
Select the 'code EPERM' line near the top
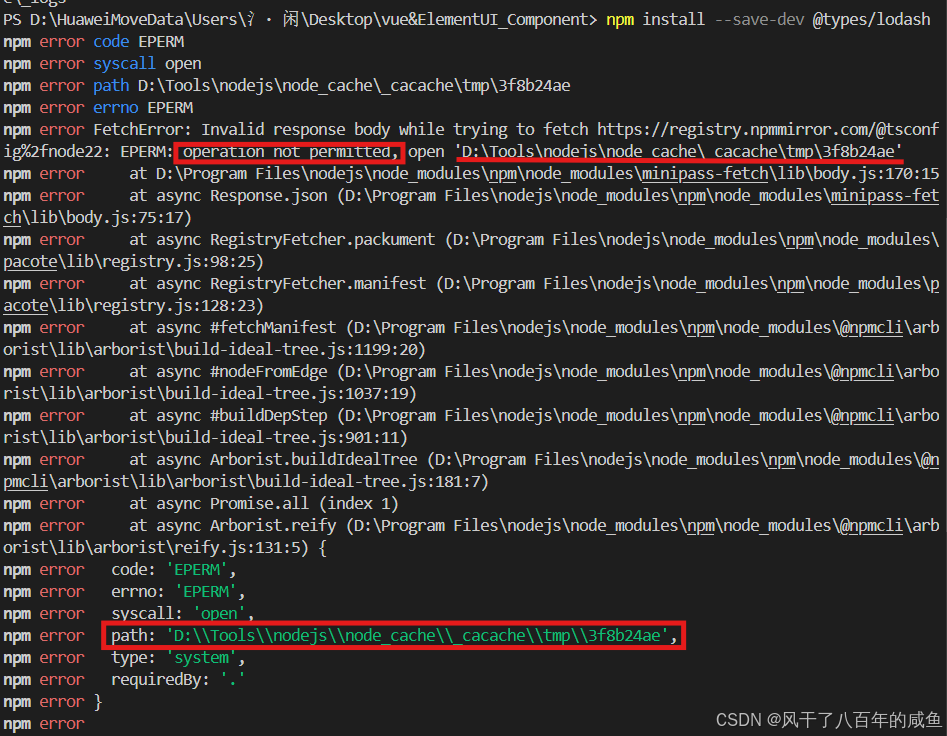[94, 42]
